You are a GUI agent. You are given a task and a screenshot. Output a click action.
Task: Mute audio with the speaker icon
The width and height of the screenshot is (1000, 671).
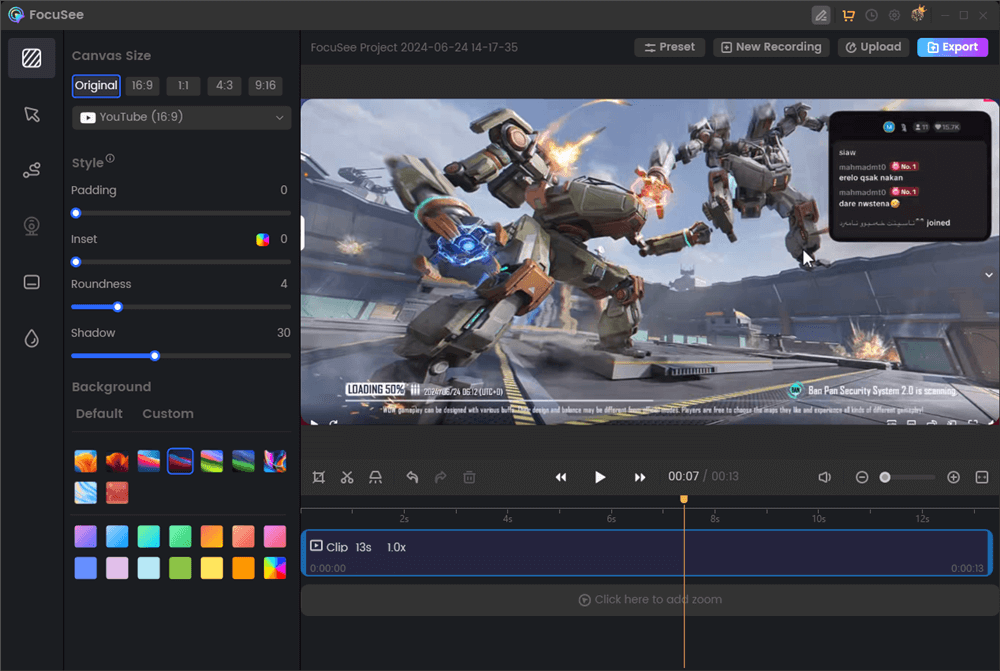825,477
